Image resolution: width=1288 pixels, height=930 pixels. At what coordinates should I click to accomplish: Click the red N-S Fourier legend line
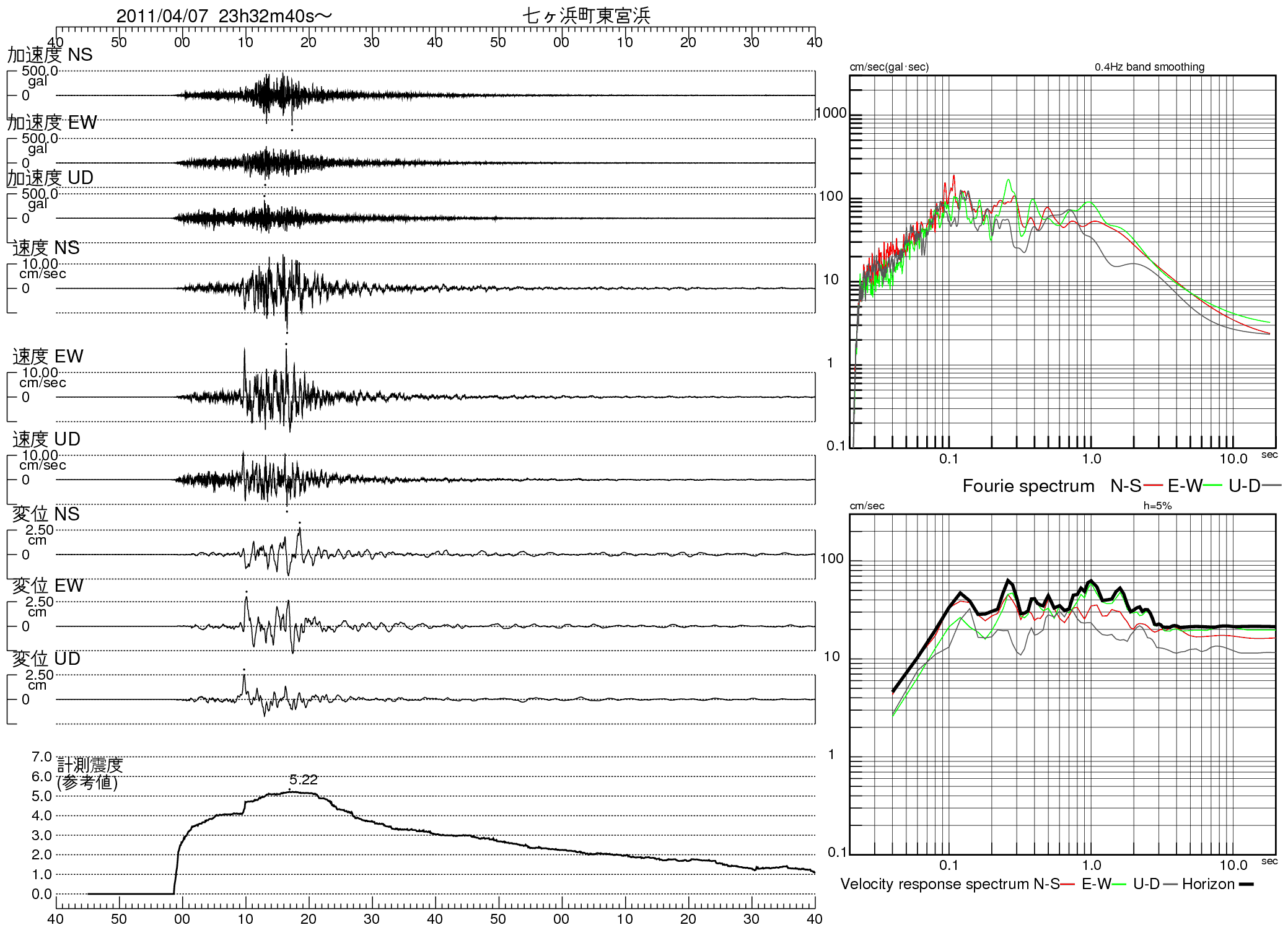[1154, 485]
